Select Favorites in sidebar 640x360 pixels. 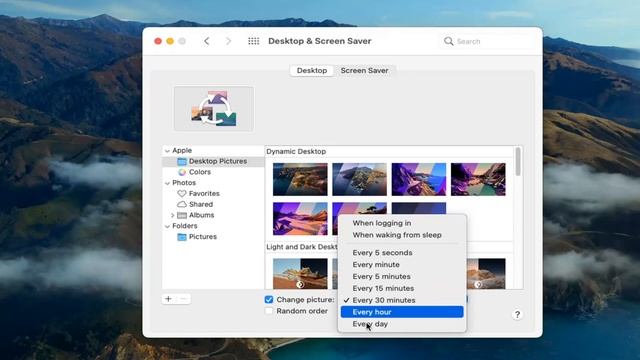pos(204,193)
